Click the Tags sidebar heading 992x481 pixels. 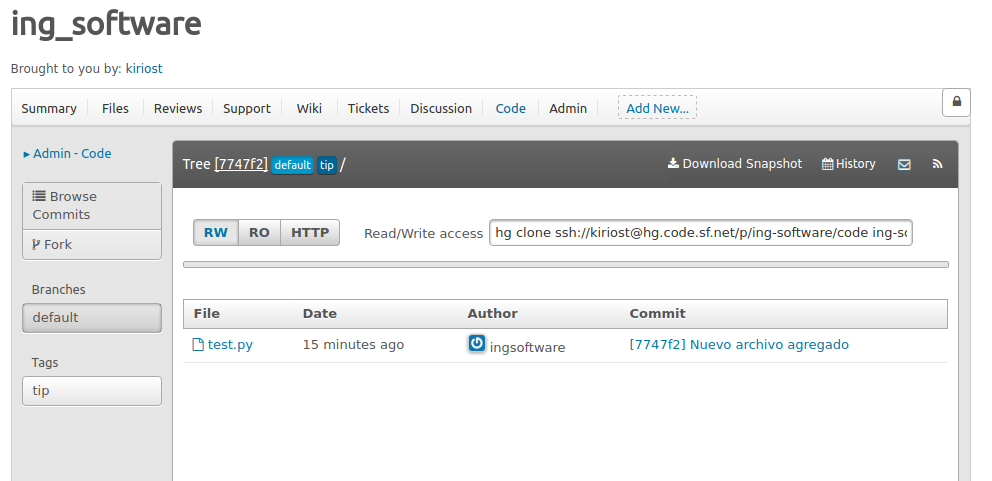coord(45,363)
